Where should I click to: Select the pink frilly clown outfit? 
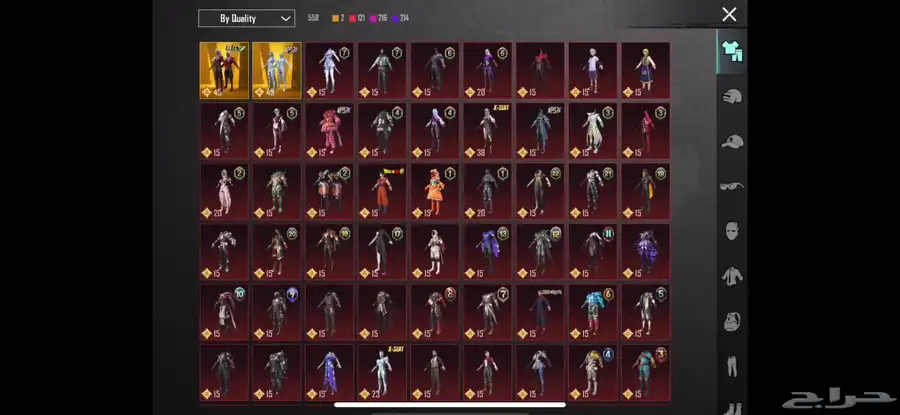click(329, 131)
